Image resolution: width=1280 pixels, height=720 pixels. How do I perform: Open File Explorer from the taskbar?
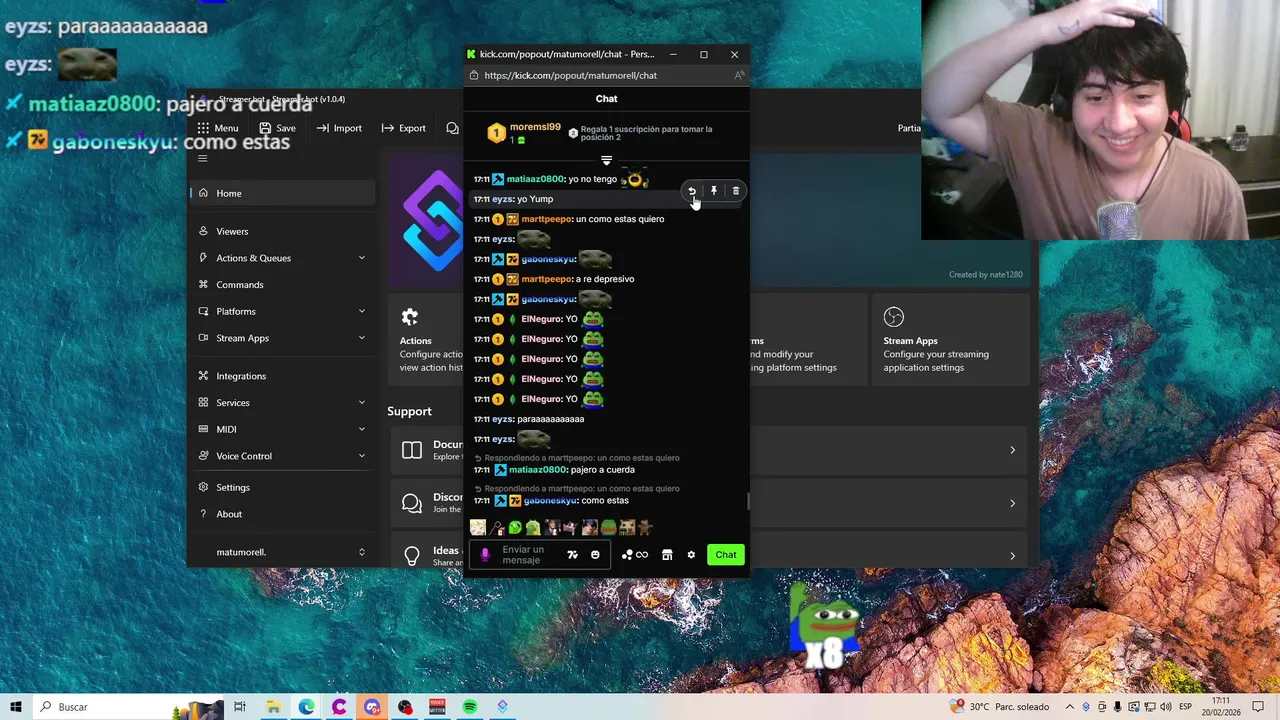click(x=273, y=707)
